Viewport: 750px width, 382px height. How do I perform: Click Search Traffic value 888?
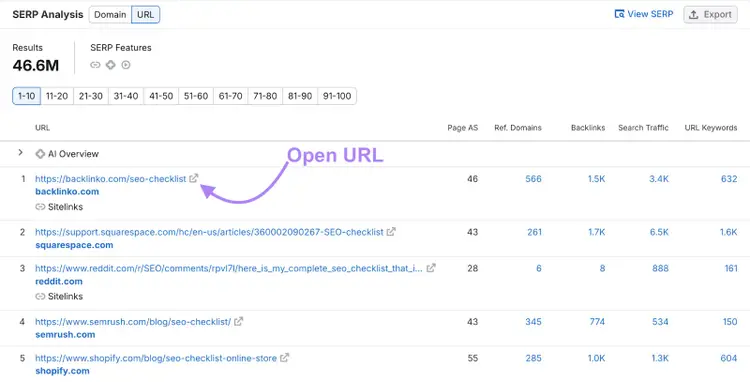[660, 268]
